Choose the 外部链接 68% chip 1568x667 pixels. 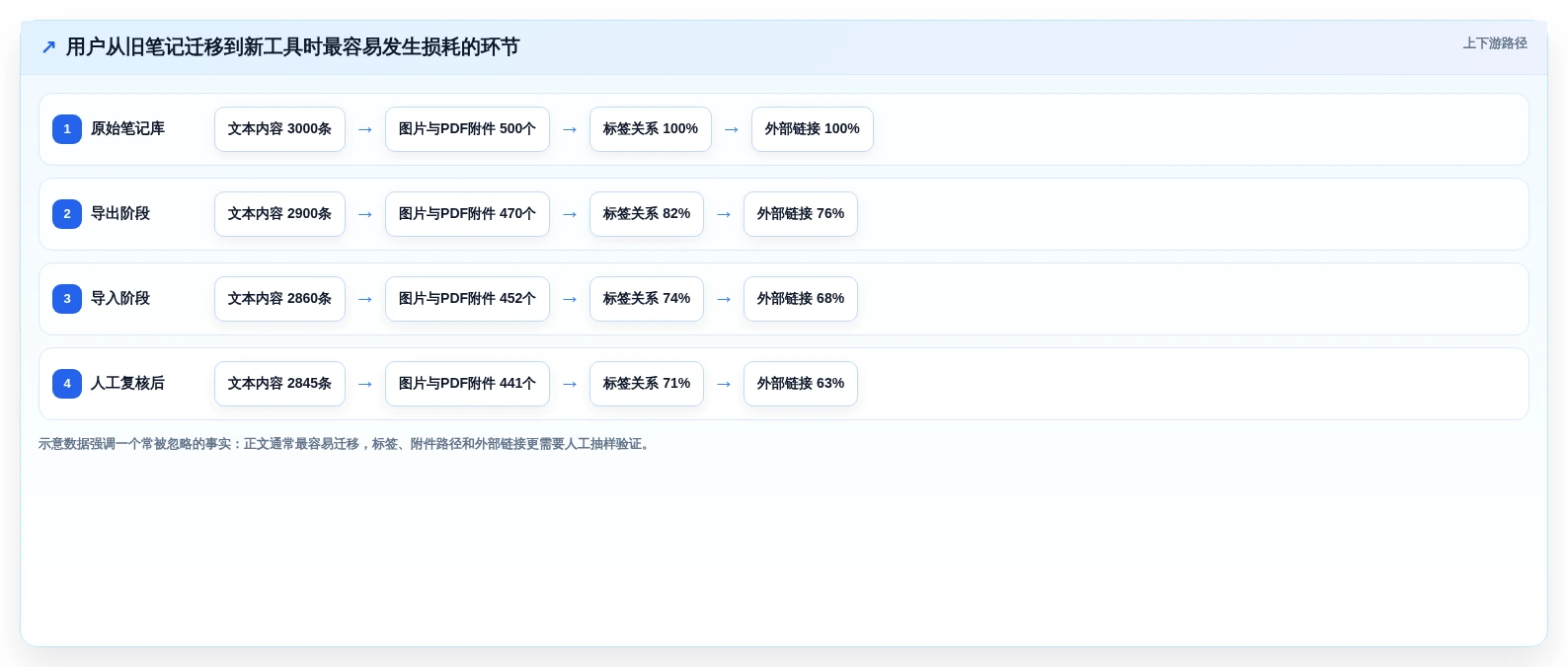801,299
